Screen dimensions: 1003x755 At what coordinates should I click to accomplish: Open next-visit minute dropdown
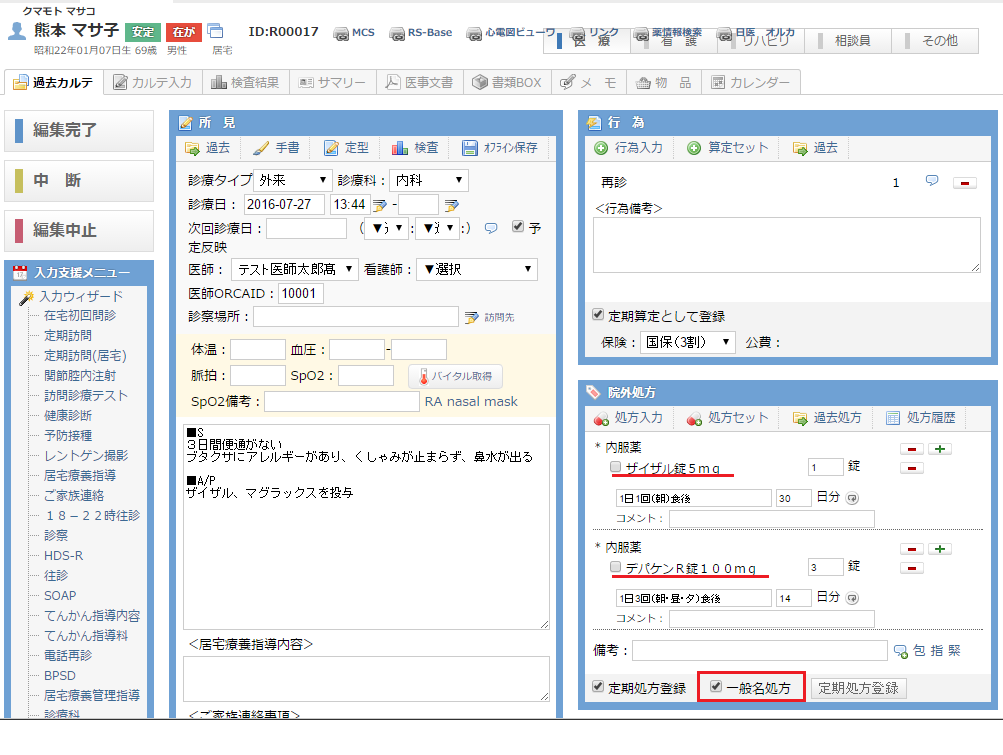coord(438,228)
